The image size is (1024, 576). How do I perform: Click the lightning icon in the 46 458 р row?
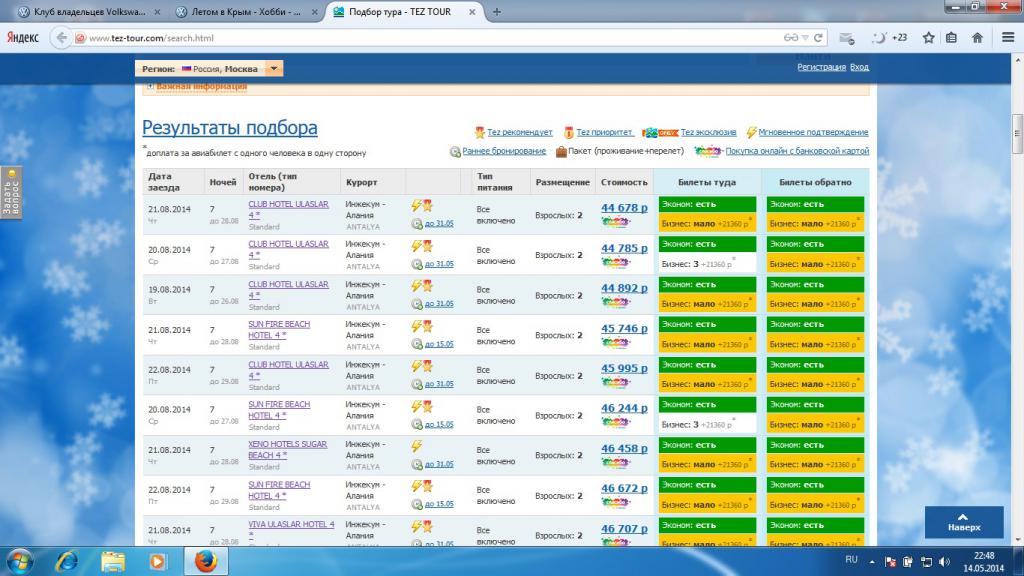click(x=416, y=446)
